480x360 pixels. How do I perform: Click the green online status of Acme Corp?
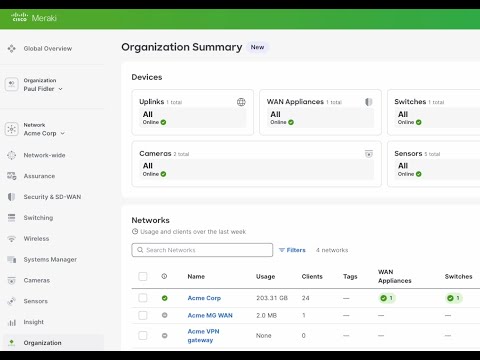point(165,298)
